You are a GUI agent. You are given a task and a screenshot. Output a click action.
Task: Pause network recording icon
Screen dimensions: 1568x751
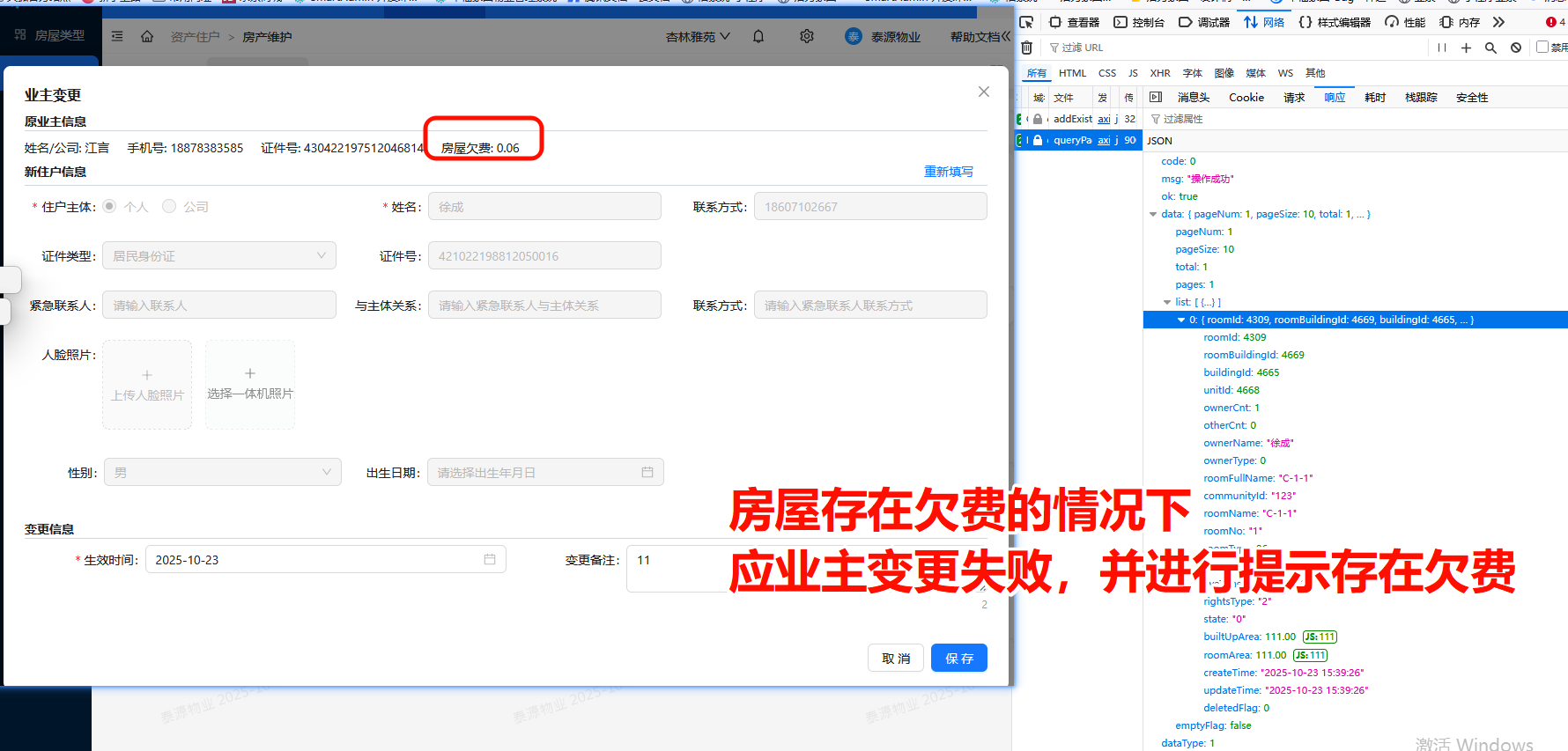point(1442,48)
